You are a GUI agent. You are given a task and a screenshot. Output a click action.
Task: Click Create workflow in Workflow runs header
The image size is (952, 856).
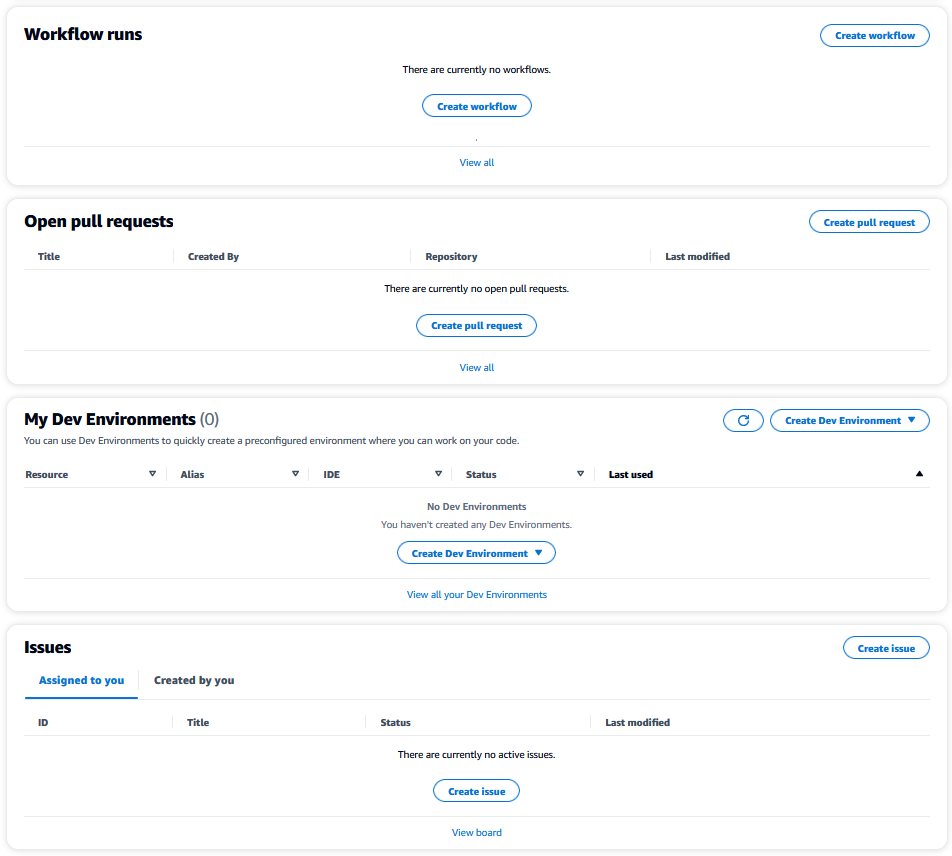pos(874,35)
